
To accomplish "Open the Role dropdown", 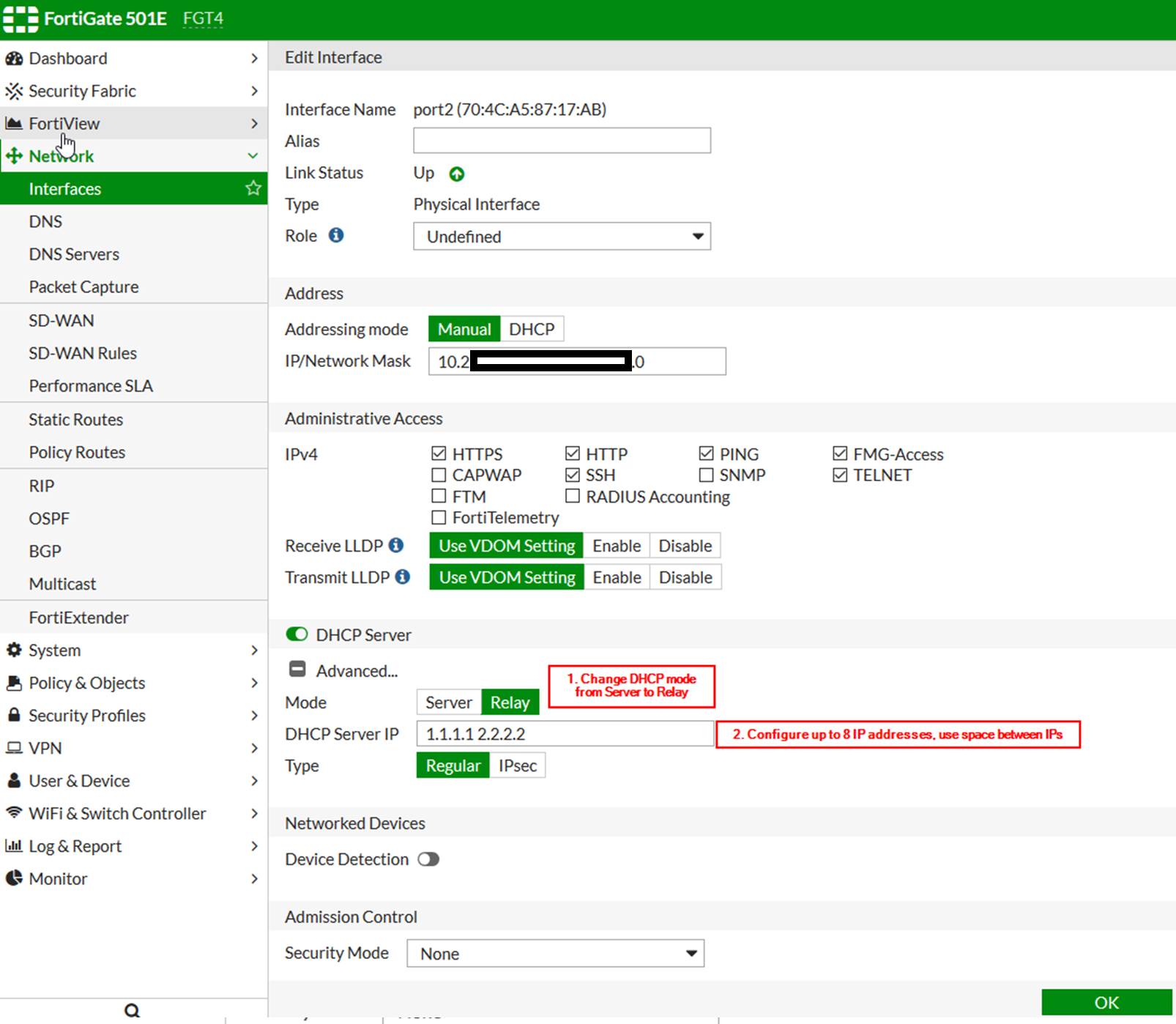I will coord(562,237).
